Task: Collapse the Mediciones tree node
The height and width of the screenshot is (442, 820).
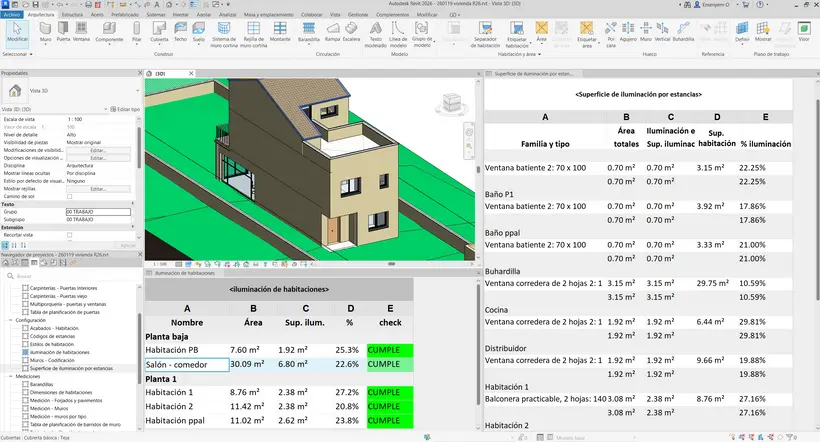Action: pos(10,376)
